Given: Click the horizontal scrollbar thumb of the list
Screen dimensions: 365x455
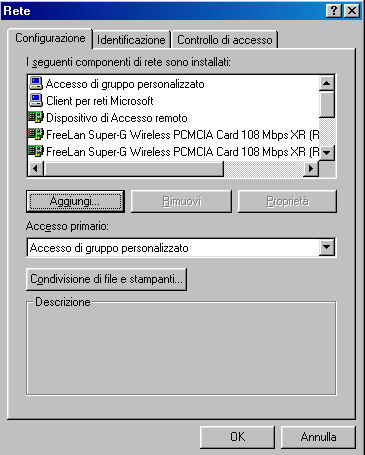Looking at the screenshot, I should [133, 169].
